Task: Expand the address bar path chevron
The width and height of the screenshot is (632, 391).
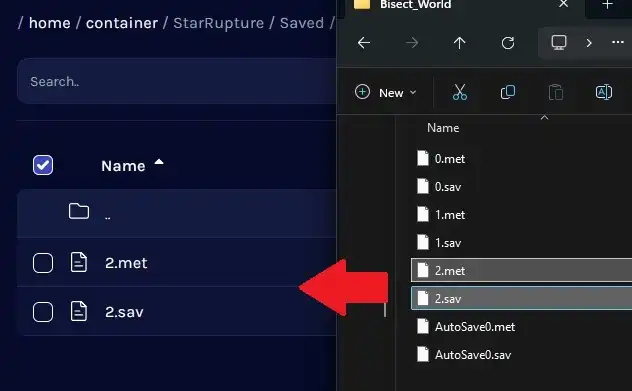Action: pos(589,43)
